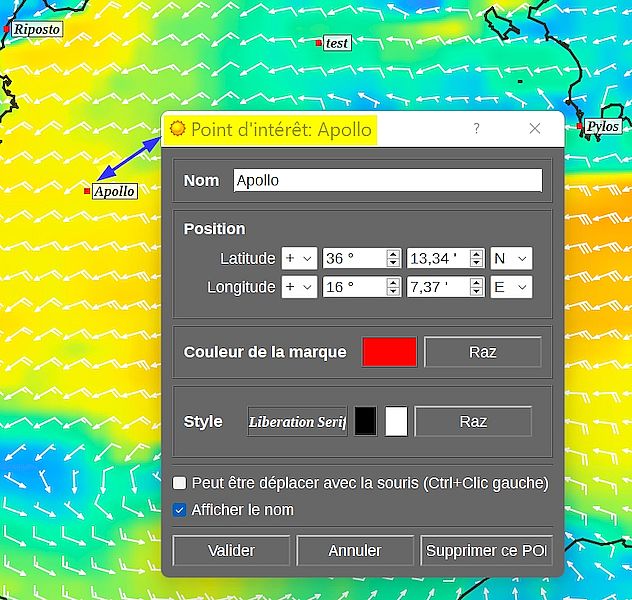Click the red Apollo marker on map

click(88, 191)
